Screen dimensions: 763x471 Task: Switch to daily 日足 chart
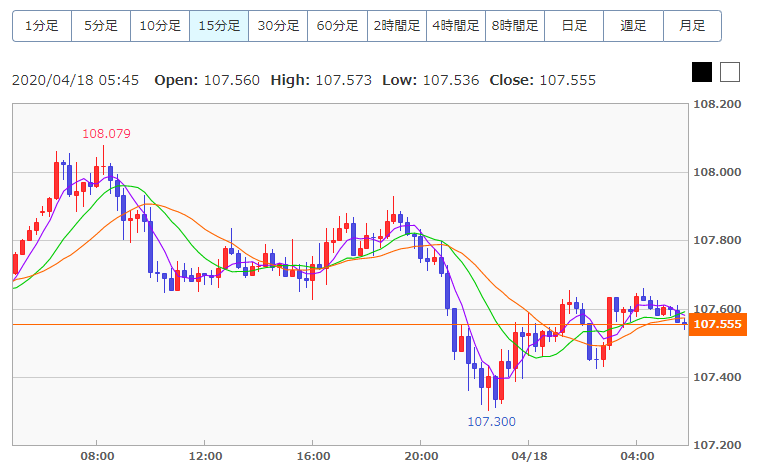574,26
